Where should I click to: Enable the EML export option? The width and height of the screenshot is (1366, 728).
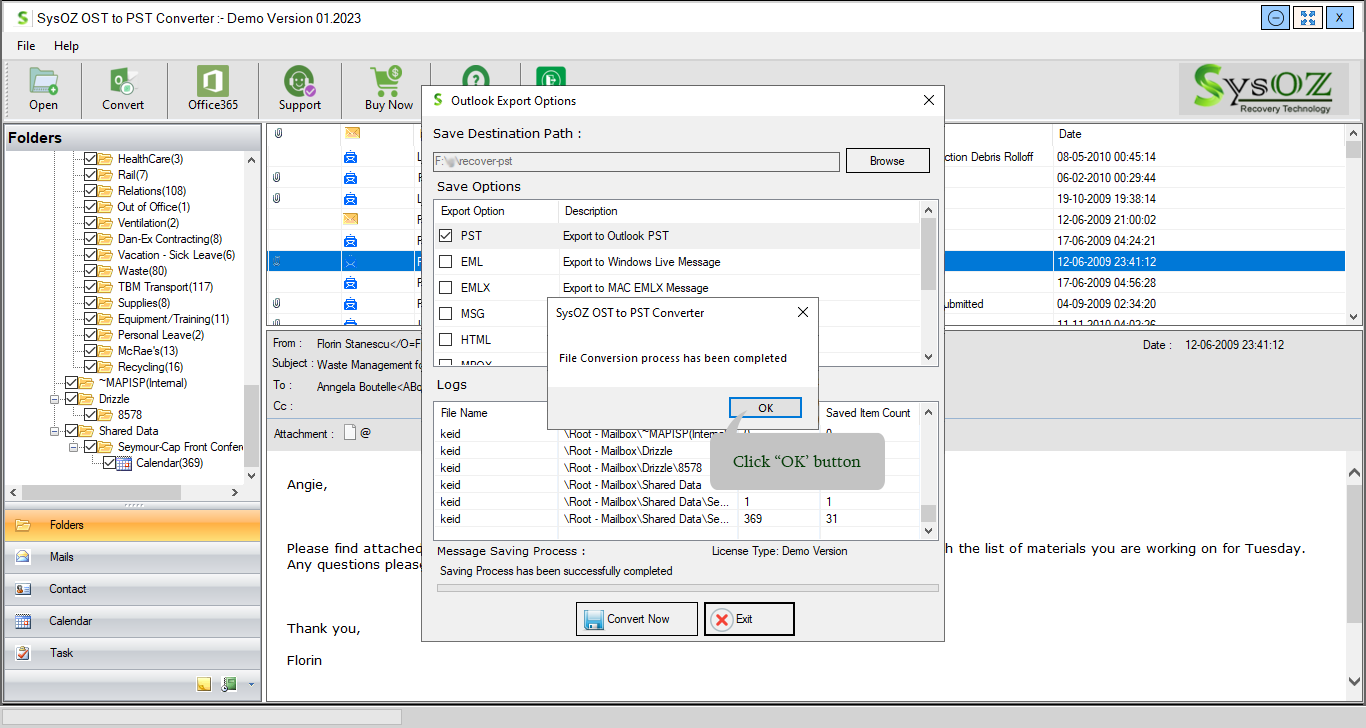(446, 262)
